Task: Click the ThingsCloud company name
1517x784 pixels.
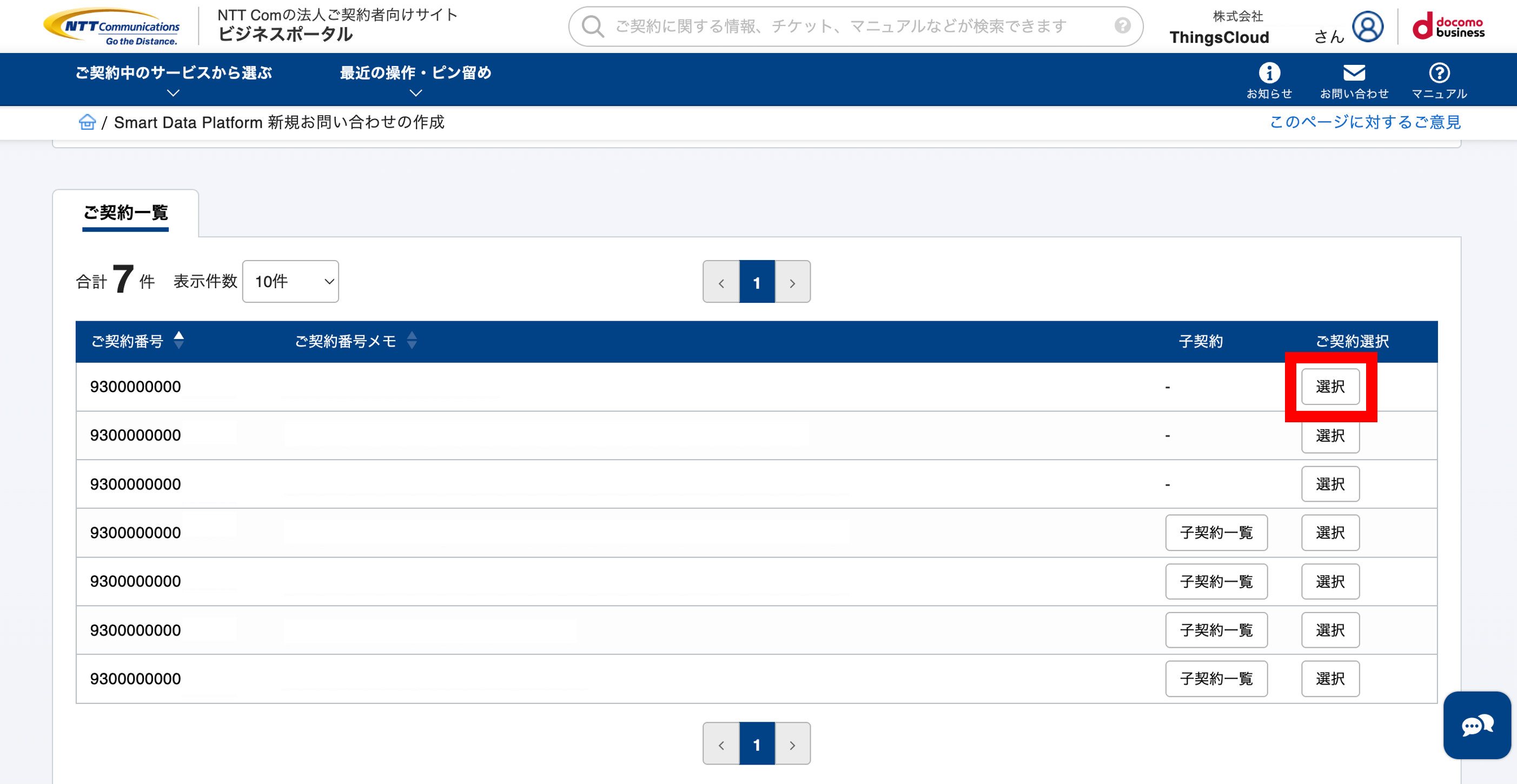Action: point(1219,37)
